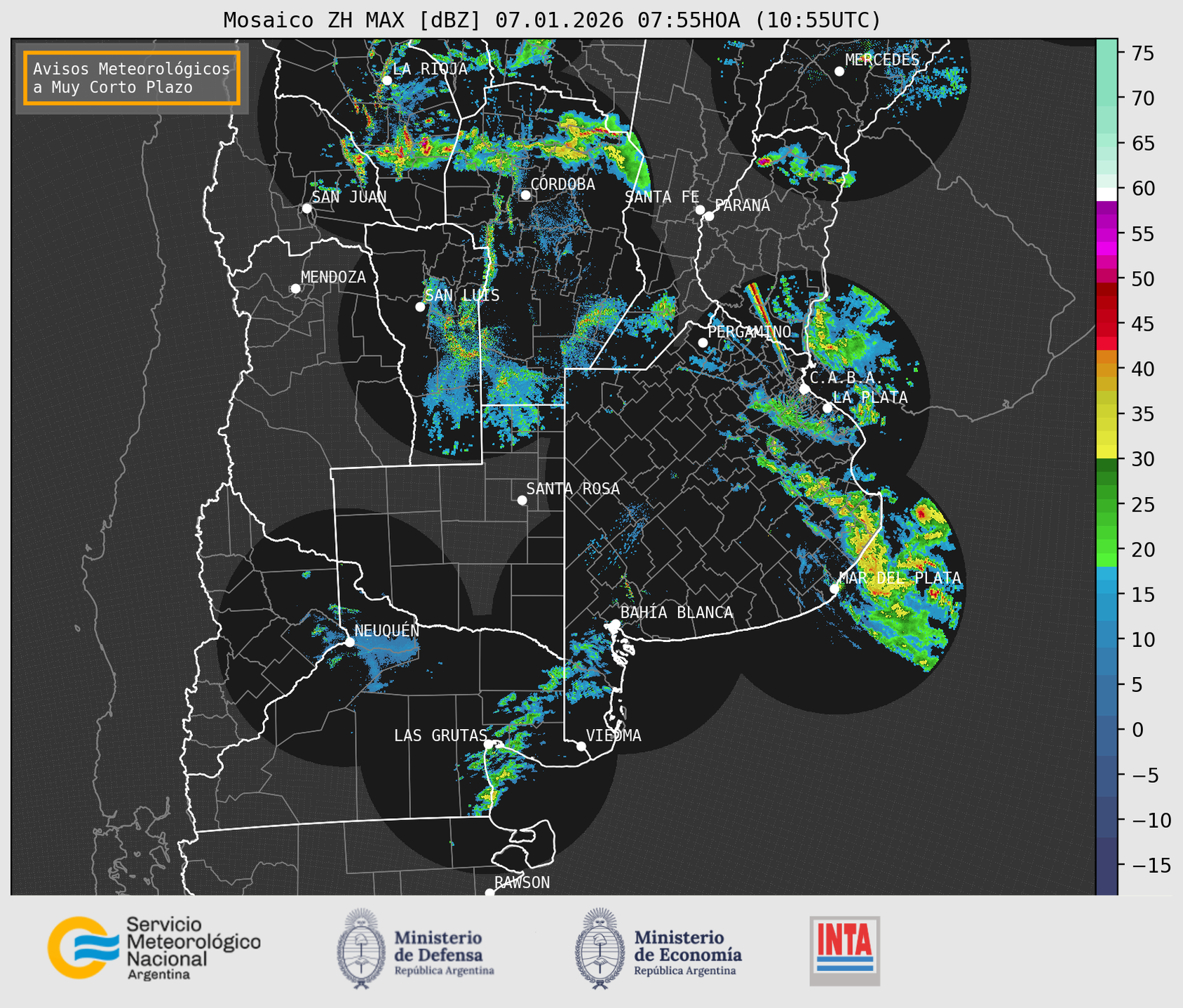
Task: Select the MERCEDES city marker
Action: click(x=839, y=71)
